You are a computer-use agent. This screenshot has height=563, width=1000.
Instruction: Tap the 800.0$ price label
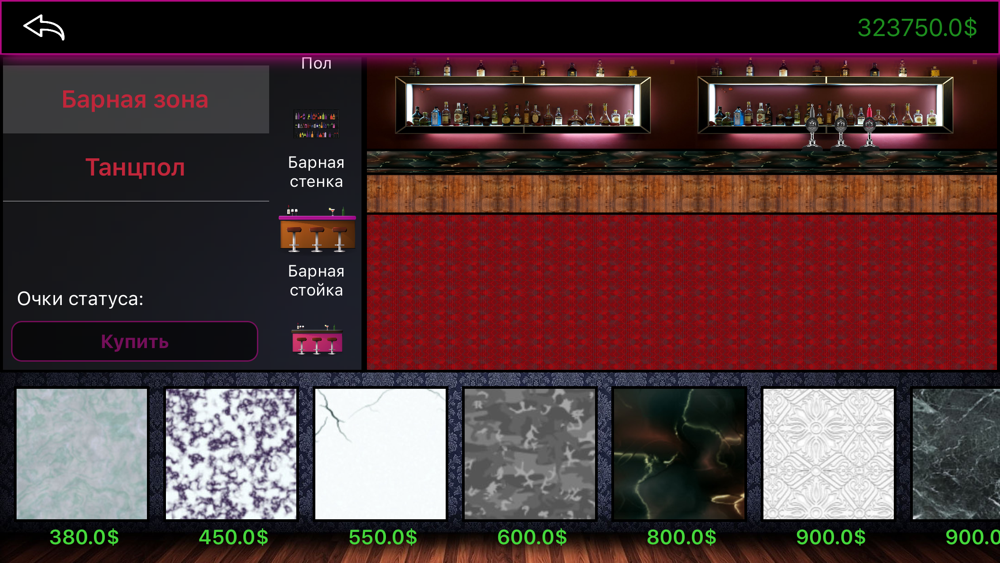(x=681, y=537)
